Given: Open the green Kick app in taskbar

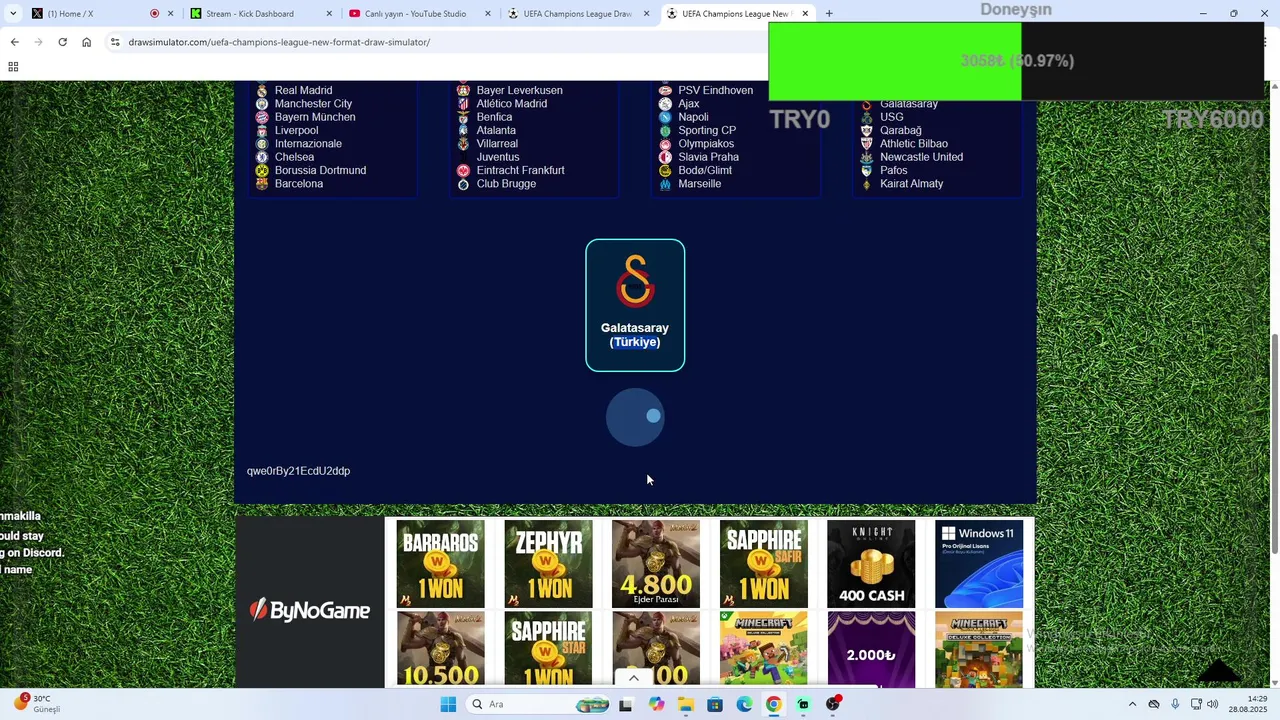Looking at the screenshot, I should pos(803,704).
